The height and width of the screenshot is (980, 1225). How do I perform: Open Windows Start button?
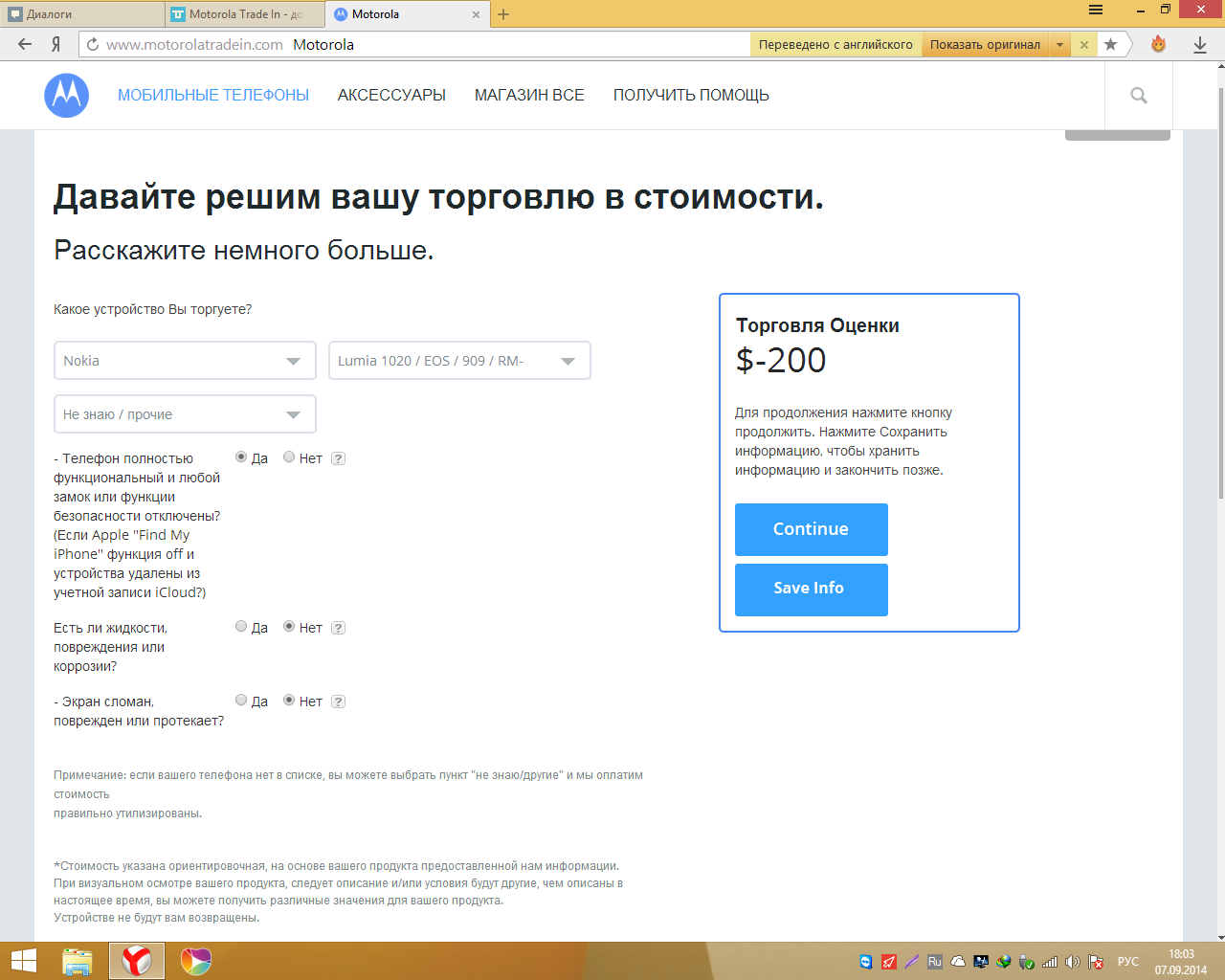(23, 961)
